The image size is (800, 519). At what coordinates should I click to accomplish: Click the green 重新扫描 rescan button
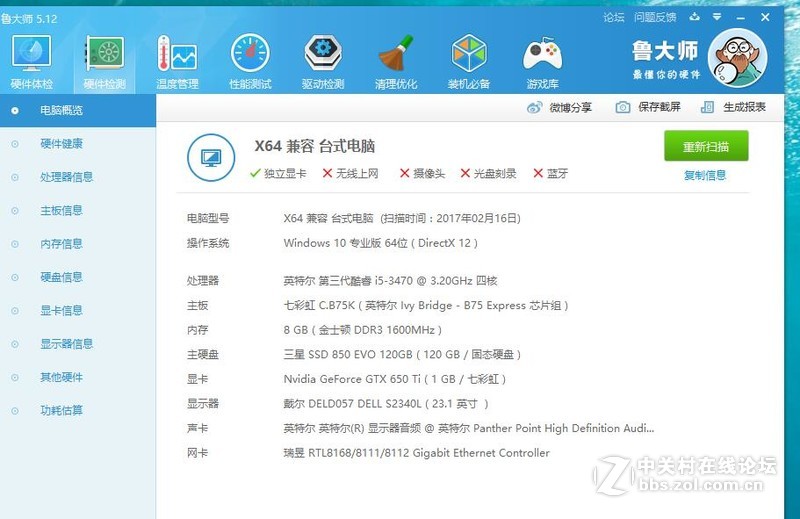pyautogui.click(x=706, y=146)
